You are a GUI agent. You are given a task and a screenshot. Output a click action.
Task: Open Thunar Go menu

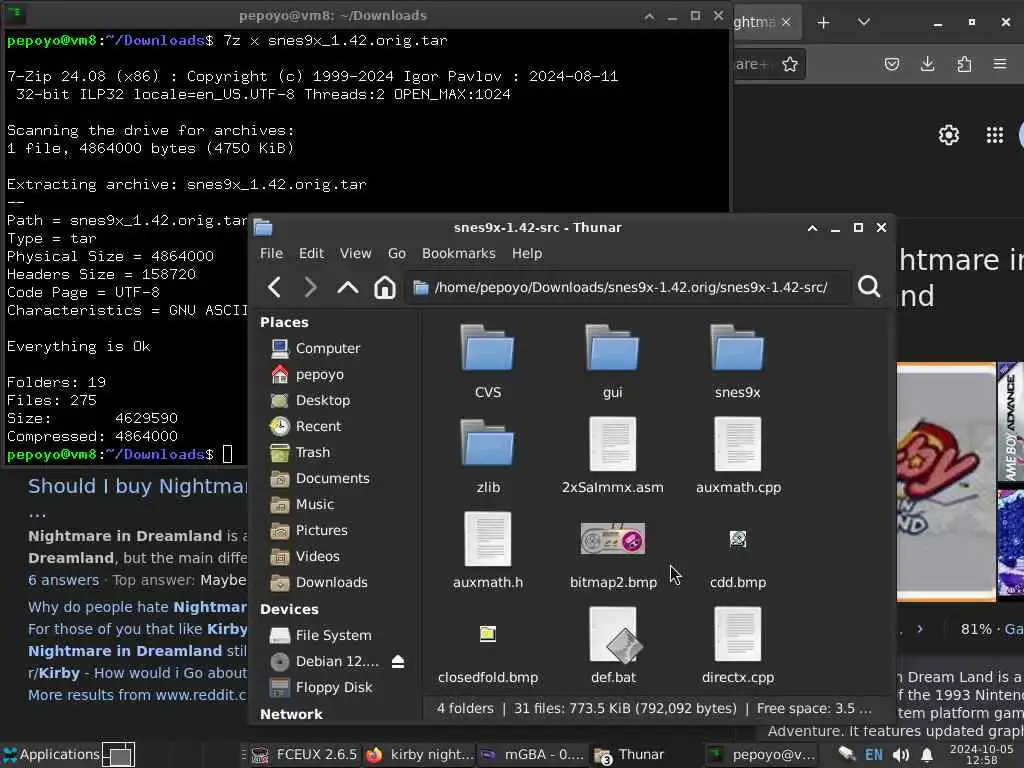[396, 253]
